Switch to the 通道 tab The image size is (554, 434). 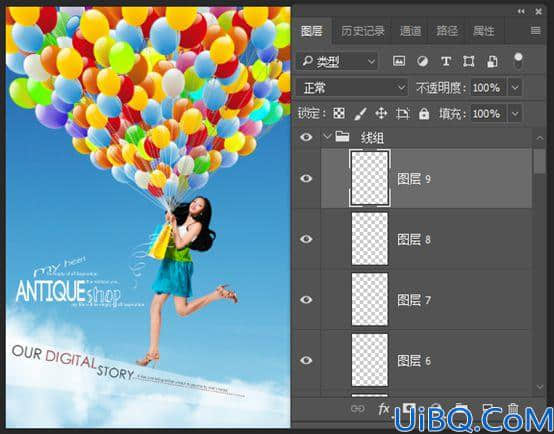(x=410, y=31)
